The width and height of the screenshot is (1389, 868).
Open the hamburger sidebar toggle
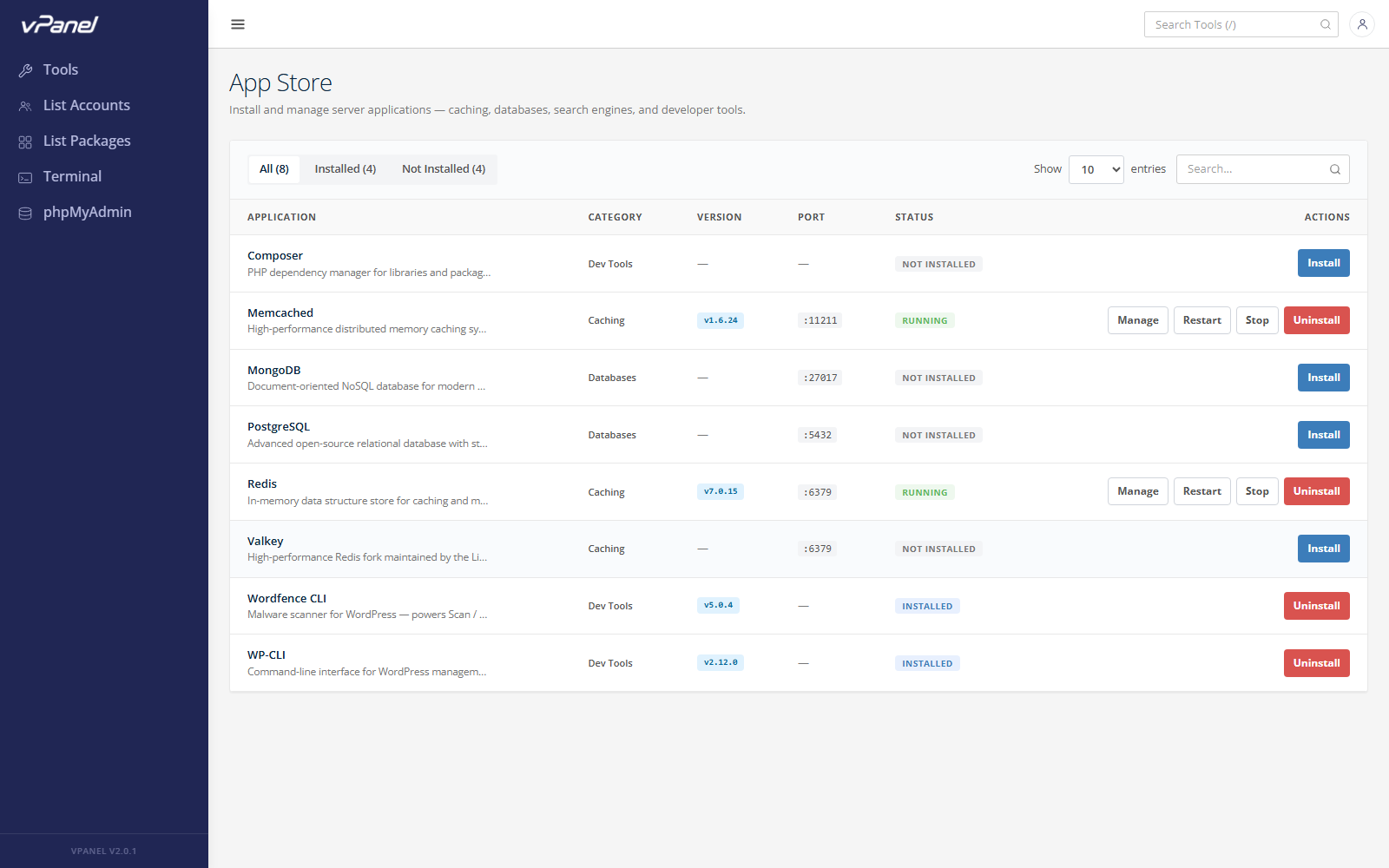(238, 24)
